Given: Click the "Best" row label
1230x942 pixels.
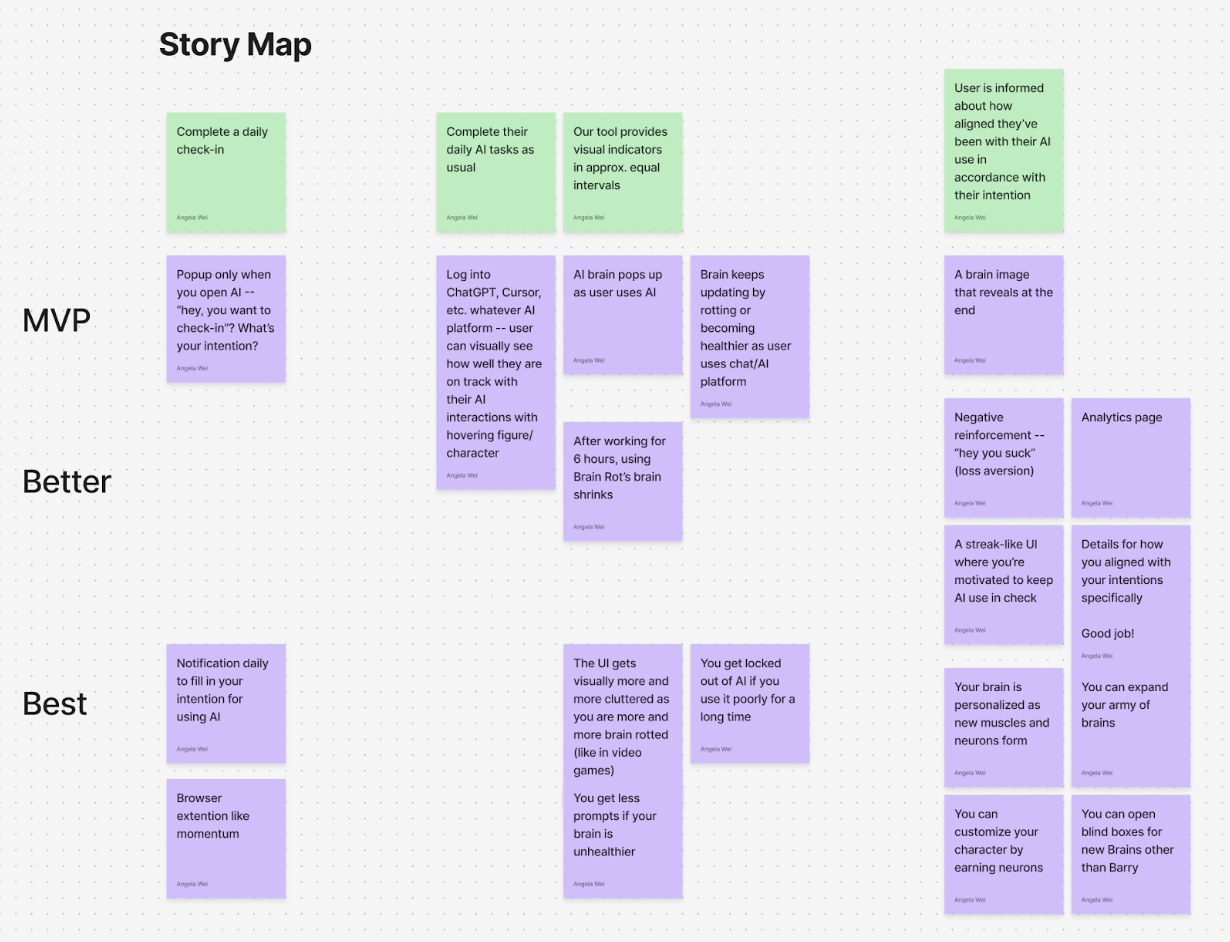Looking at the screenshot, I should click(55, 704).
